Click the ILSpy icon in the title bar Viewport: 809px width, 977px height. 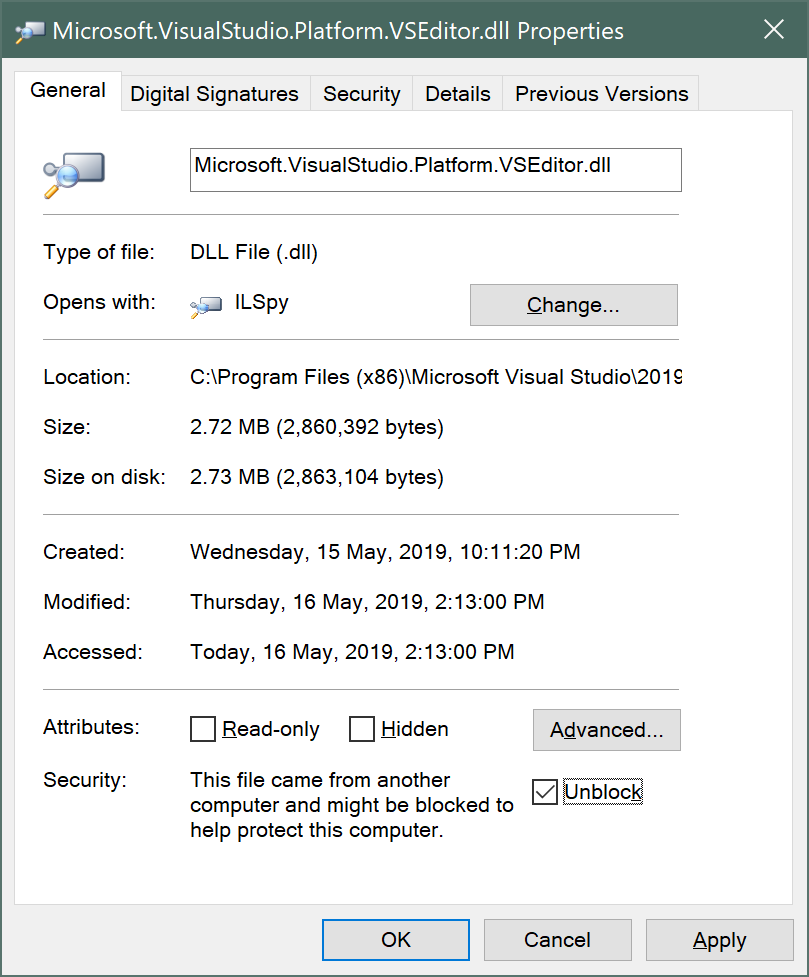30,31
